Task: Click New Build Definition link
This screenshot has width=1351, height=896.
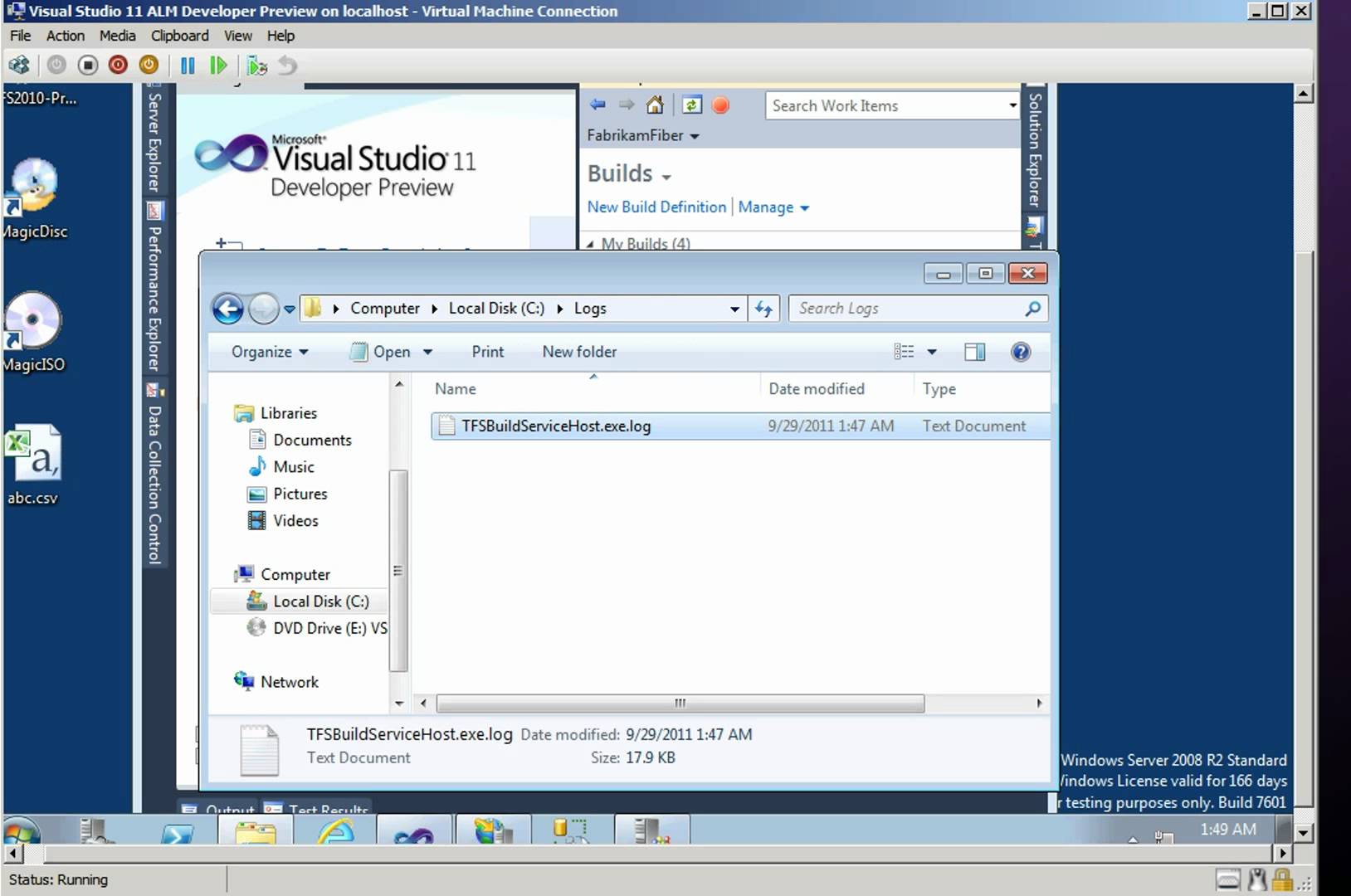Action: pyautogui.click(x=656, y=207)
